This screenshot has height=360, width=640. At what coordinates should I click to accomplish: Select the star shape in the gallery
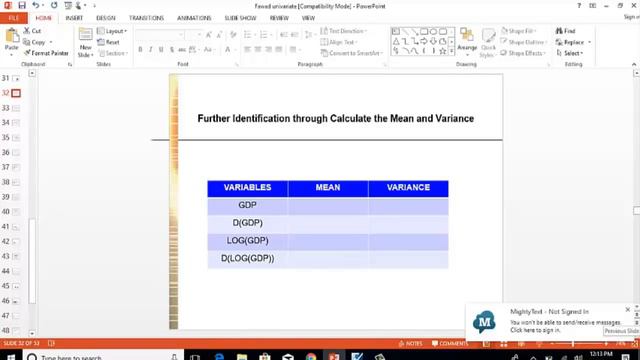[x=442, y=51]
